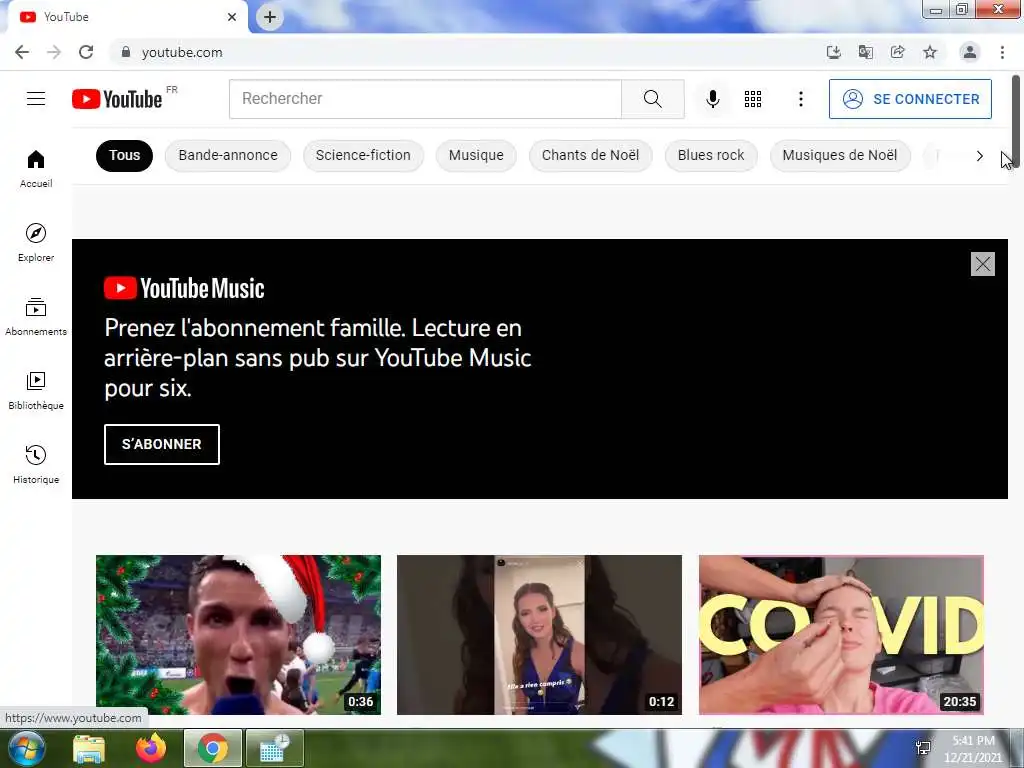Viewport: 1024px width, 768px height.
Task: Click the magnifier search button
Action: tap(652, 99)
